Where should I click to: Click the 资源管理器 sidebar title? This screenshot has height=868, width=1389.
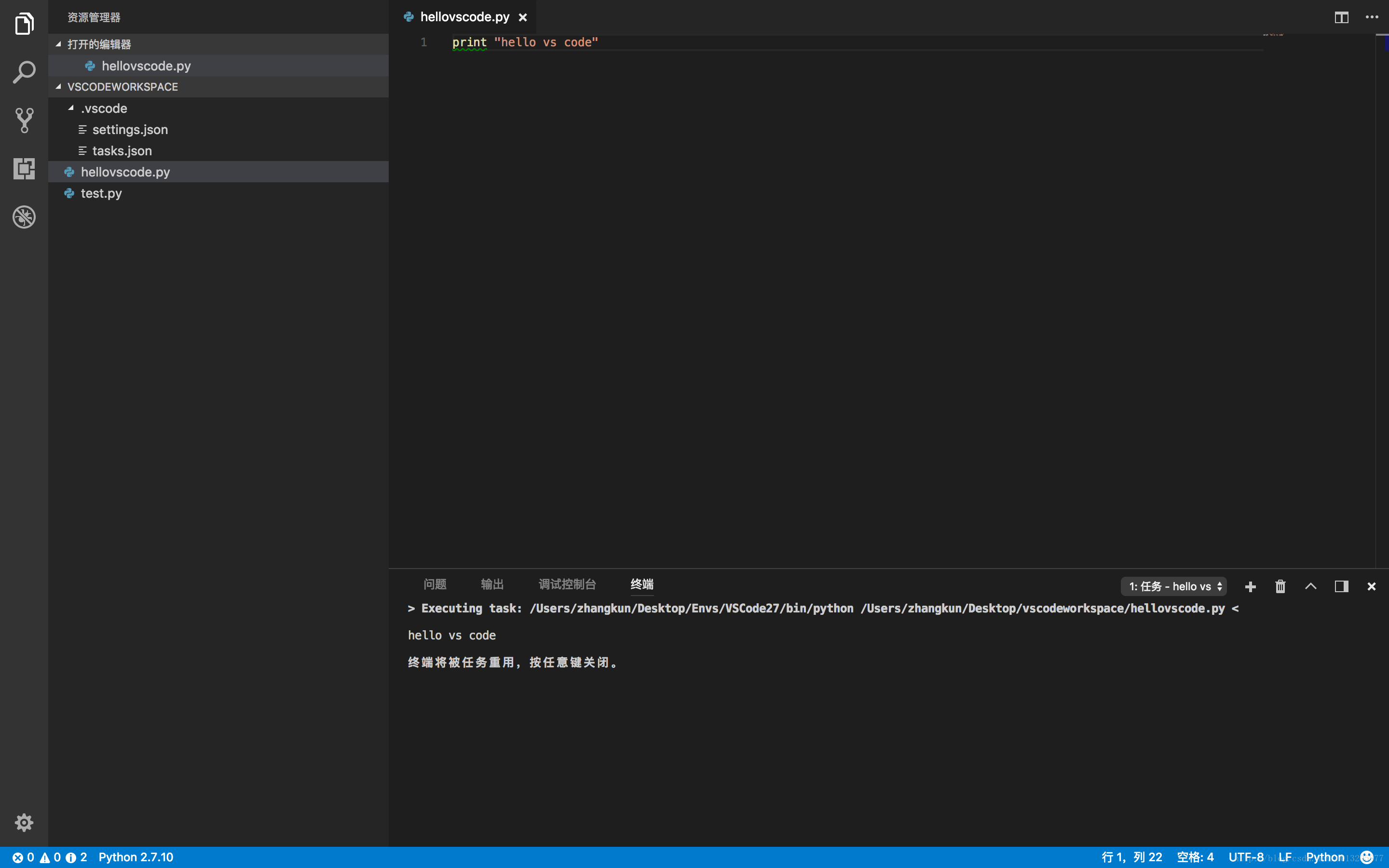(x=94, y=17)
